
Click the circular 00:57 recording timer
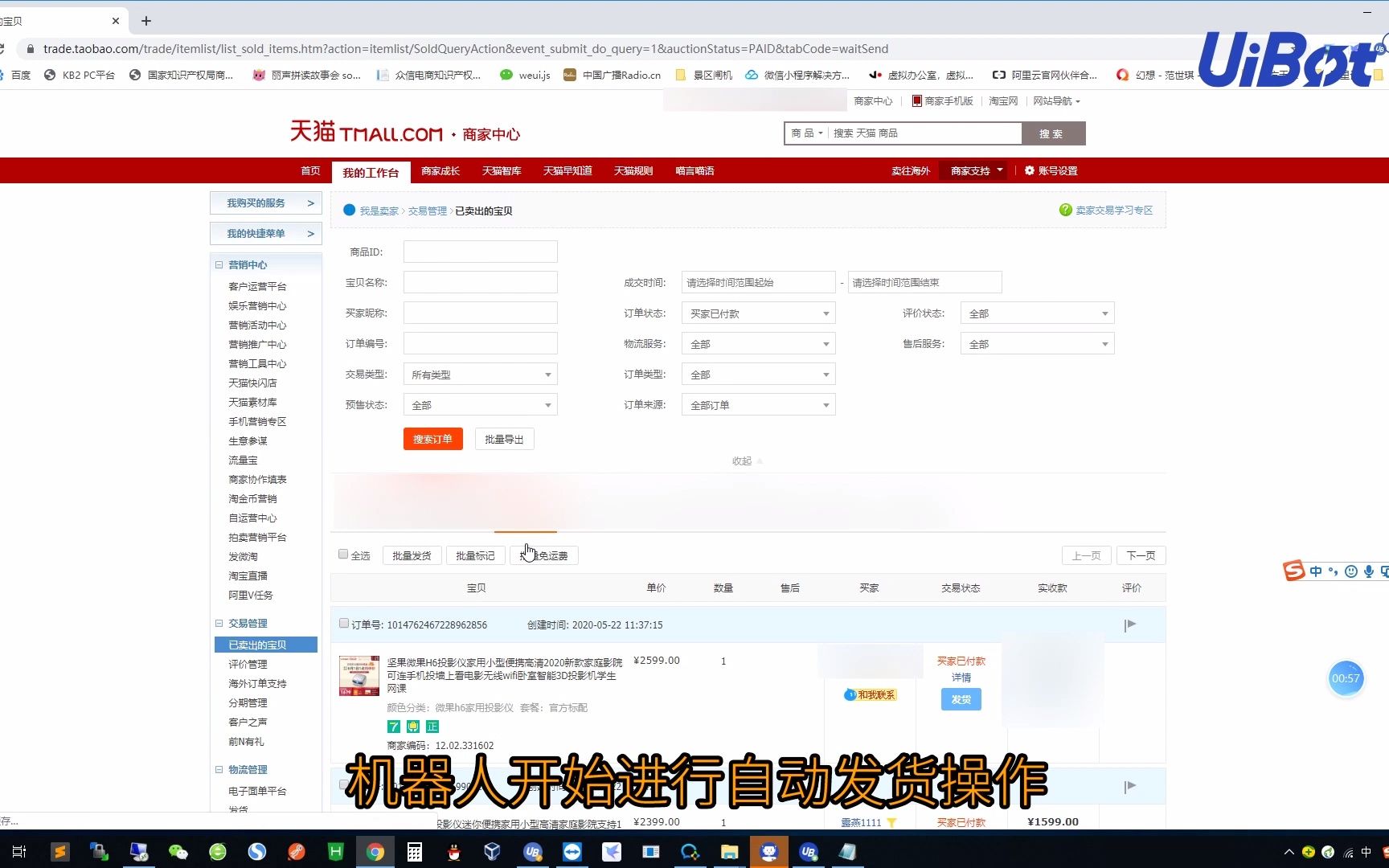pos(1346,678)
